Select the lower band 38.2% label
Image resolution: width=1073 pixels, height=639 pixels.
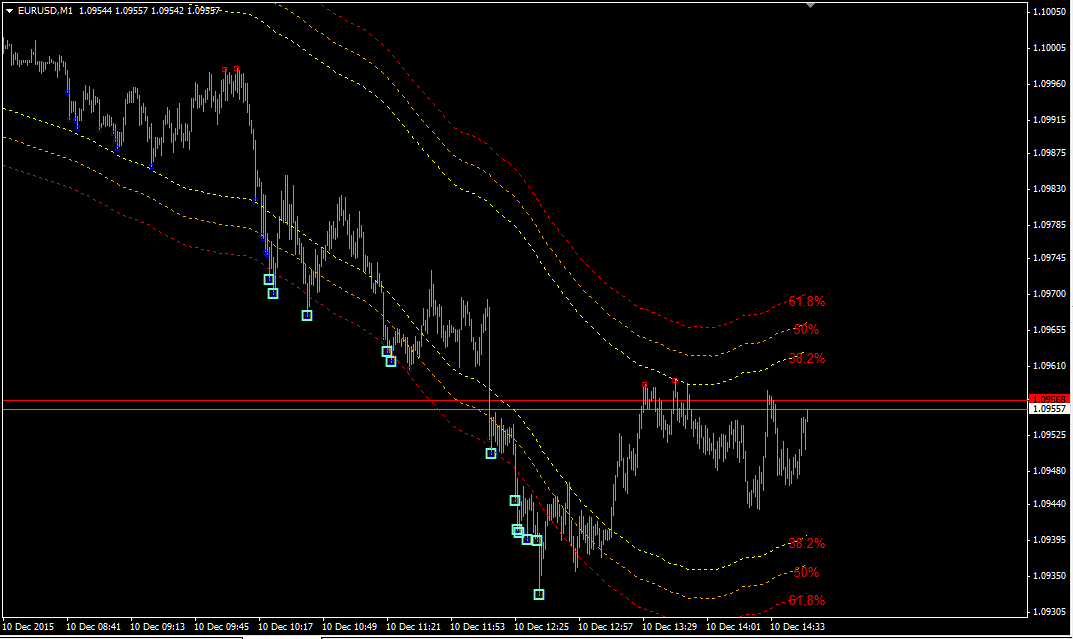tap(806, 543)
